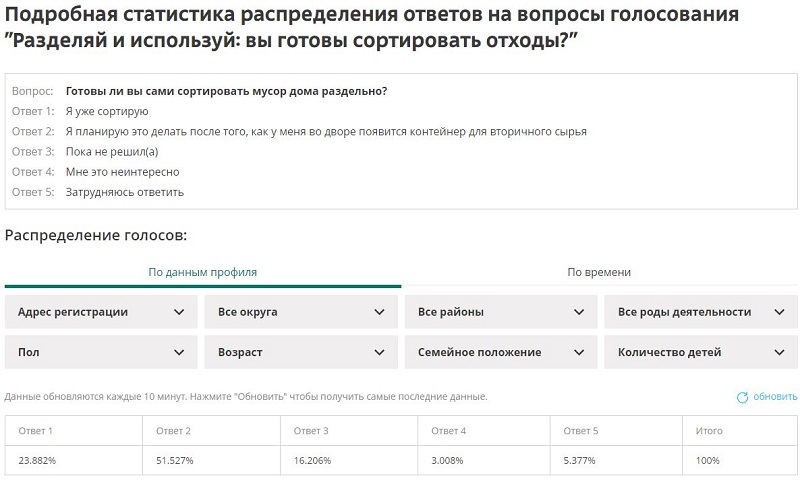Click the Ответ 2 answer text row
This screenshot has width=800, height=480.
click(x=325, y=131)
